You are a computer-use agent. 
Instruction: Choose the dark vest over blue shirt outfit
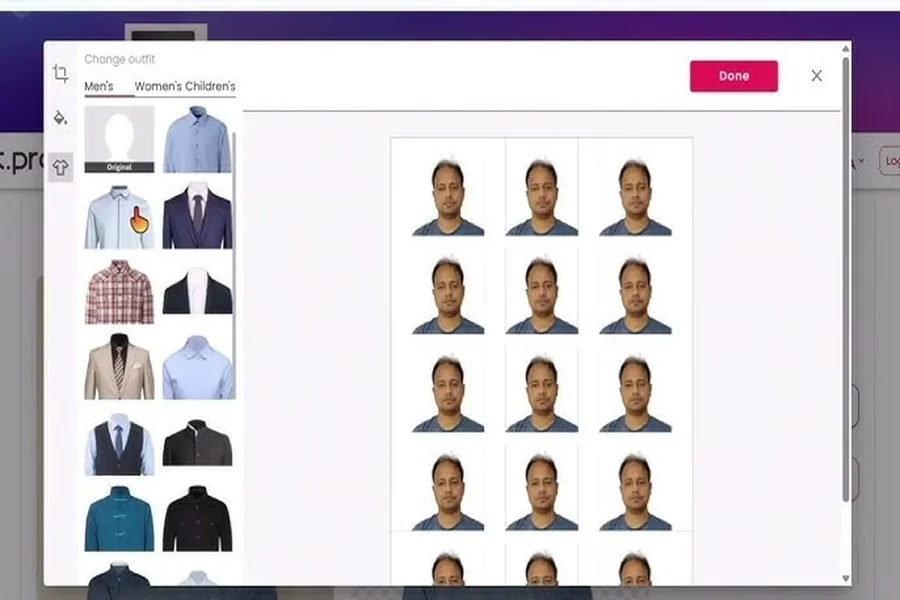click(120, 443)
